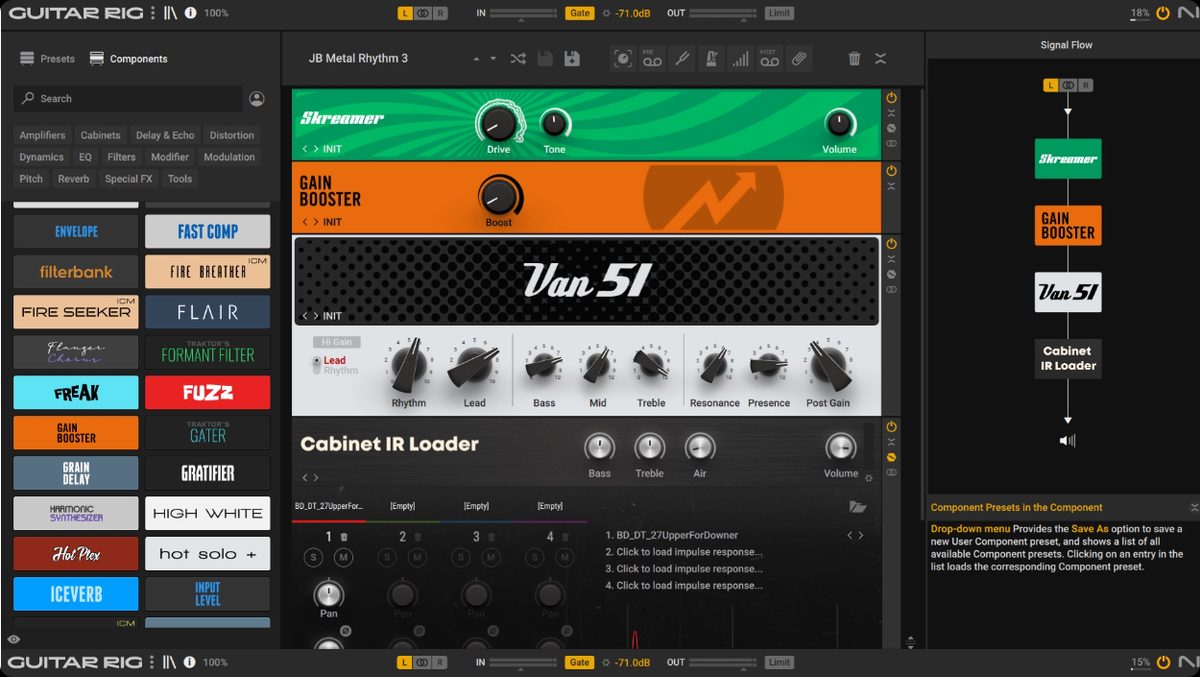The width and height of the screenshot is (1200, 677).
Task: Solo IR slot 1 with S button
Action: pos(314,557)
